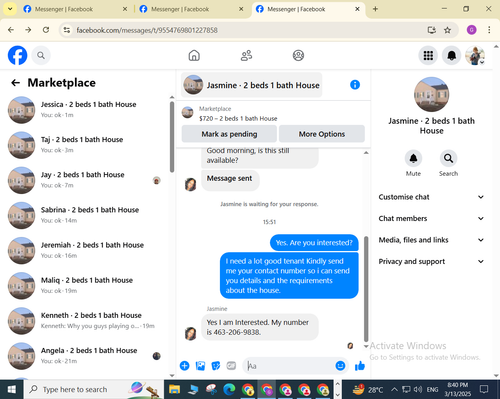
Task: Send a thumbs-up like
Action: (360, 366)
